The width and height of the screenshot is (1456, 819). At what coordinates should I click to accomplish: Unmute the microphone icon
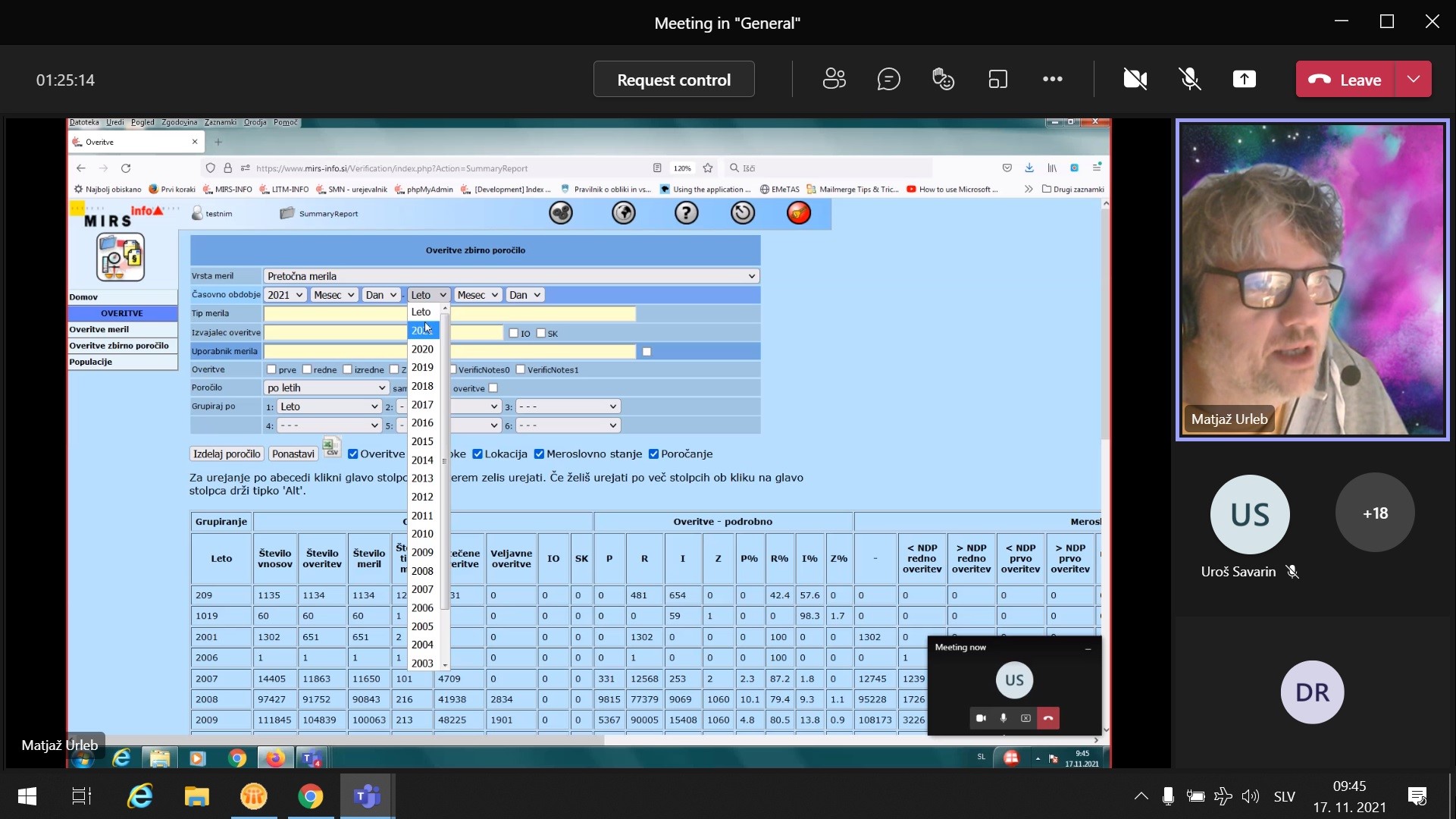point(1189,79)
